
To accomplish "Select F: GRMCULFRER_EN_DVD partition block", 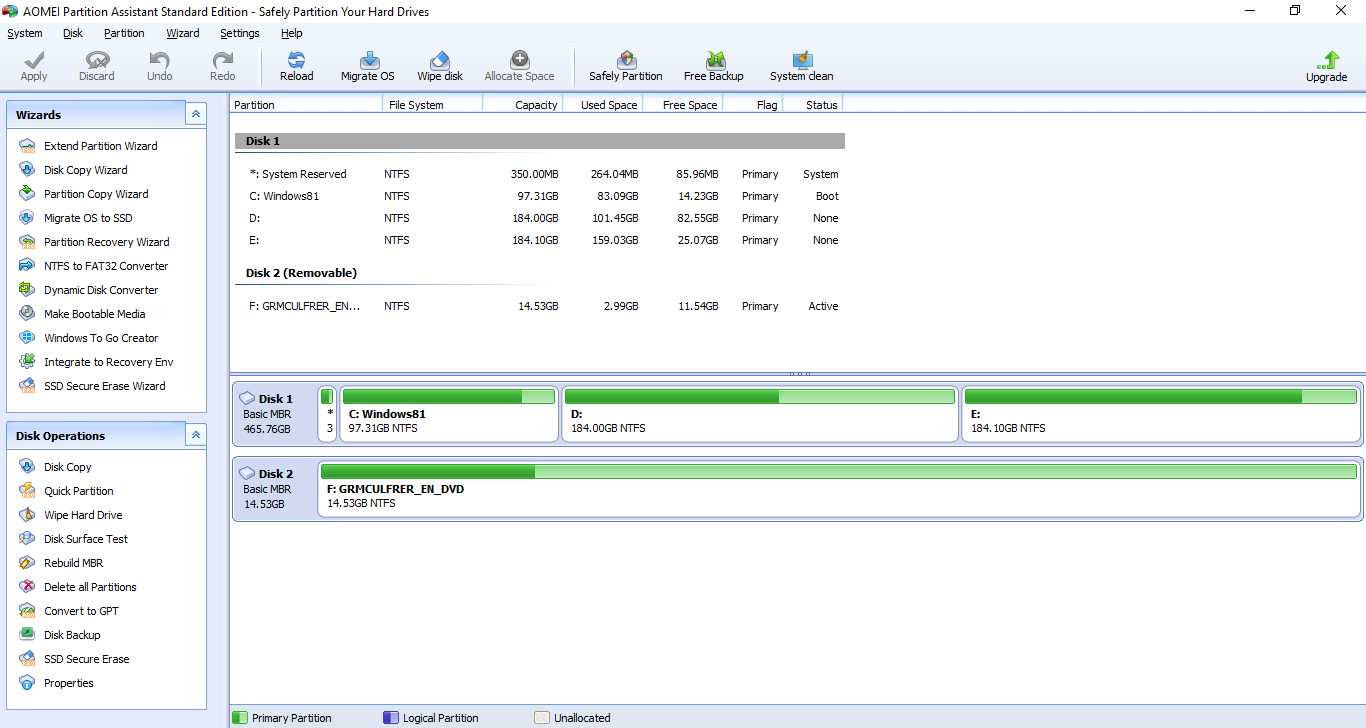I will pyautogui.click(x=838, y=489).
